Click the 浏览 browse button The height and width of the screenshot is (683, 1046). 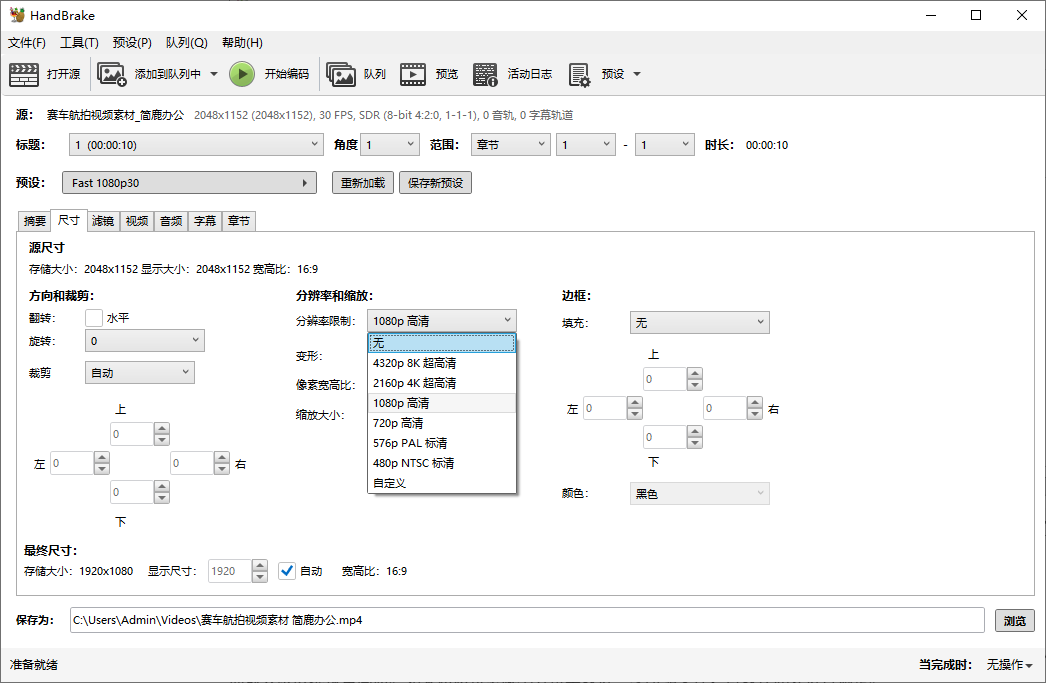pyautogui.click(x=1014, y=621)
